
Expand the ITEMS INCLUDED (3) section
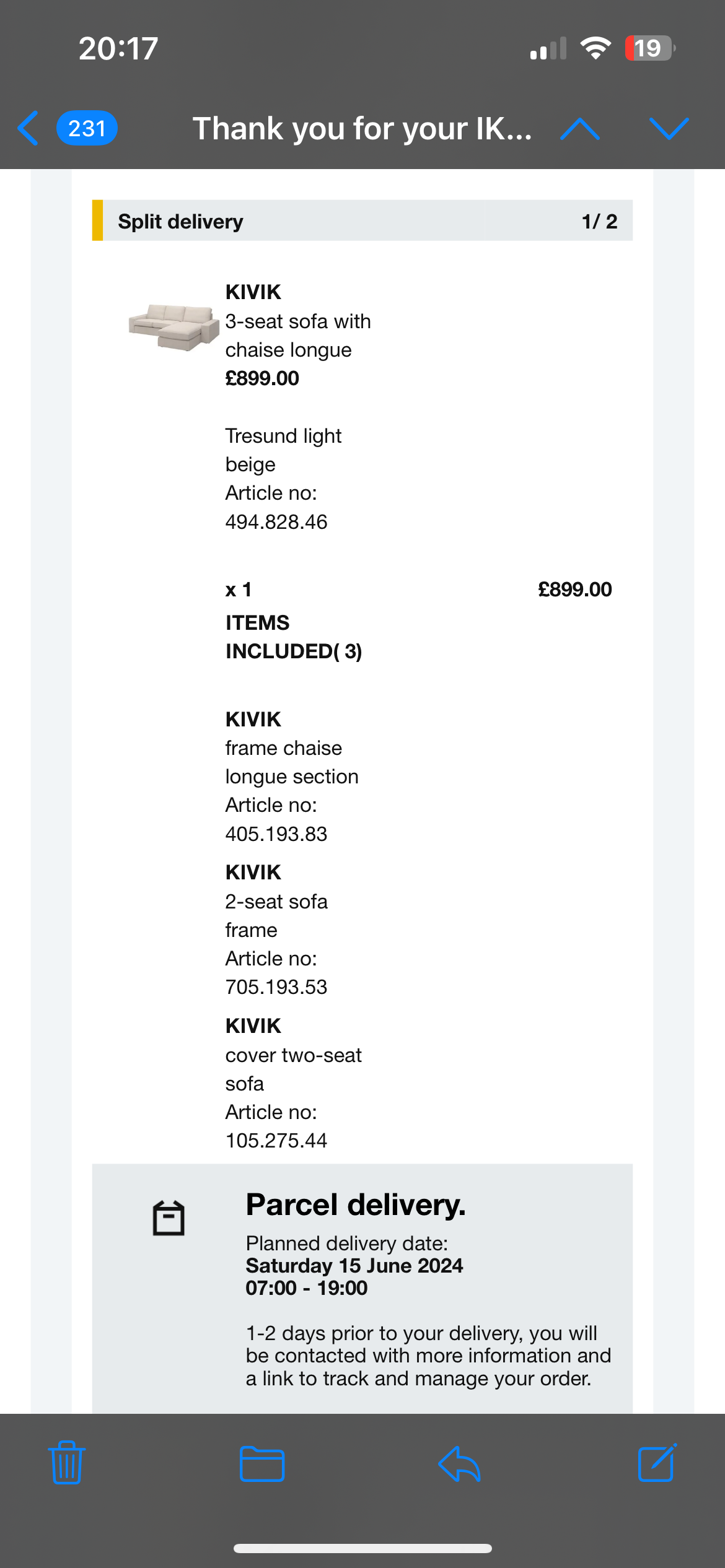(294, 637)
